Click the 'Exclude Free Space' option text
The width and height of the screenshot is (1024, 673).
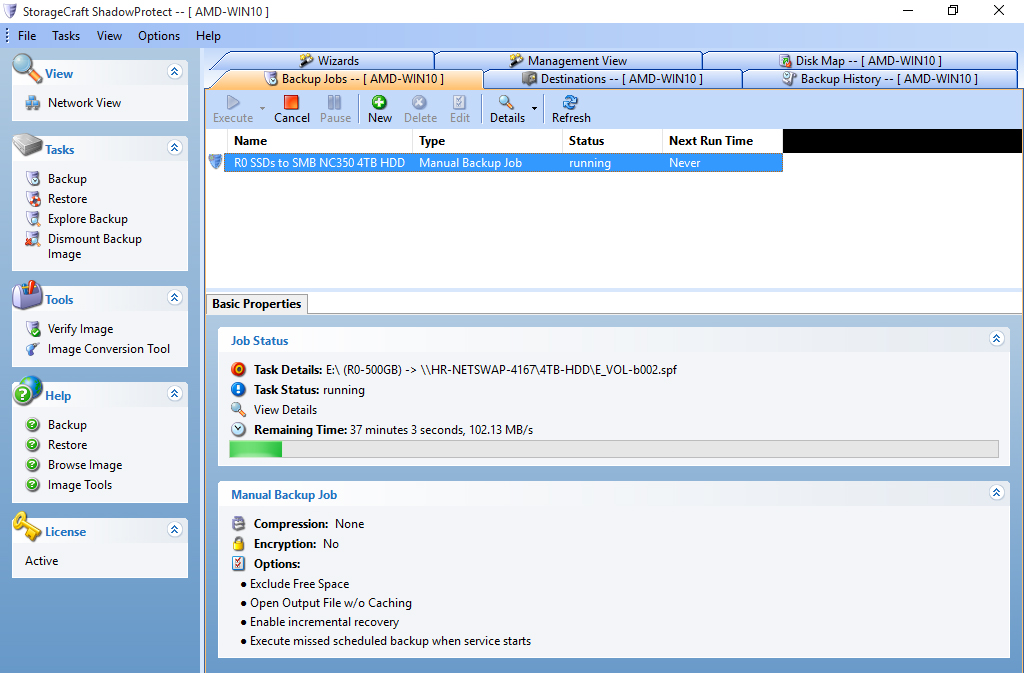click(x=300, y=584)
